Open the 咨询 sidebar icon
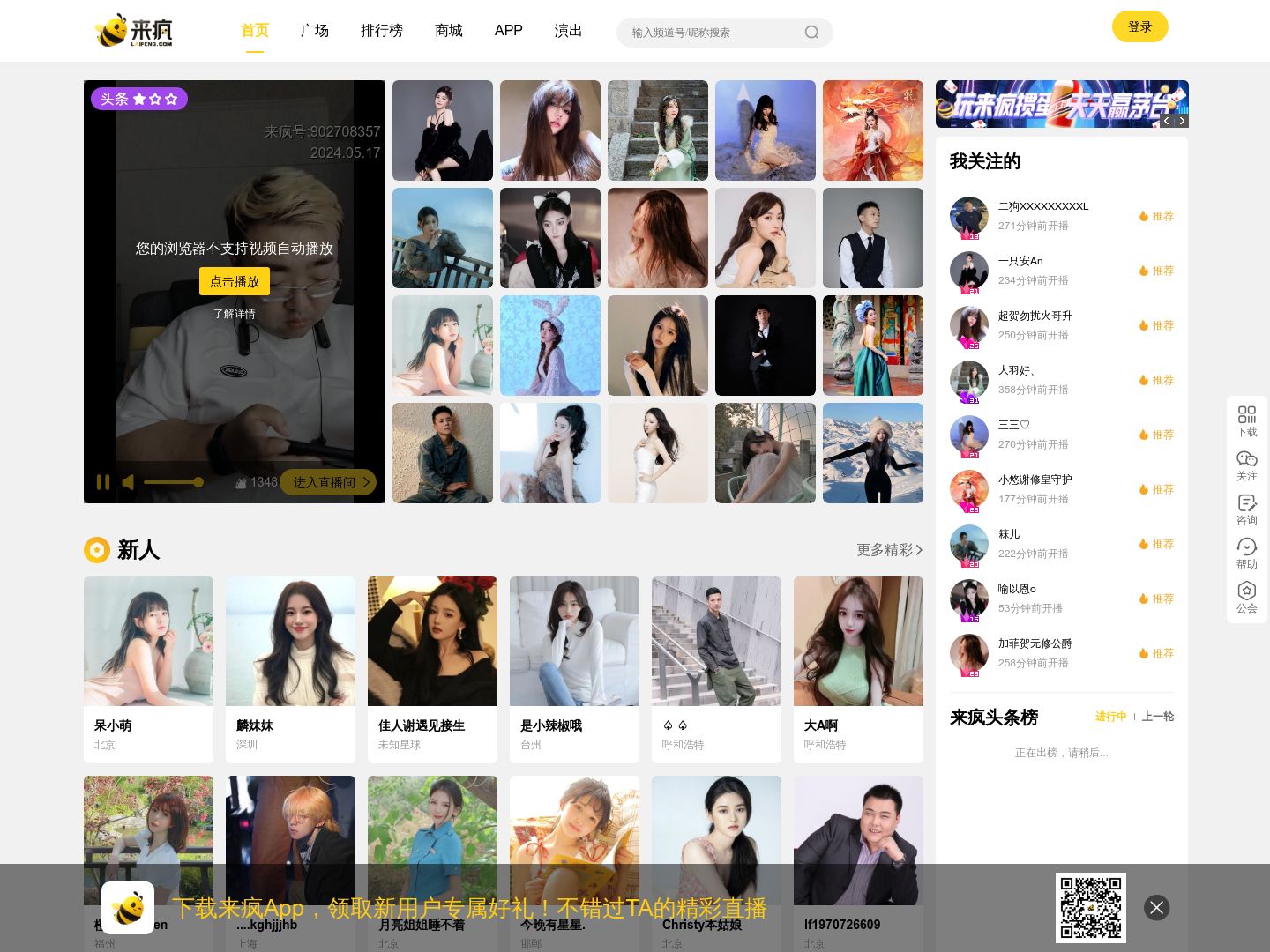The width and height of the screenshot is (1270, 952). [1246, 509]
